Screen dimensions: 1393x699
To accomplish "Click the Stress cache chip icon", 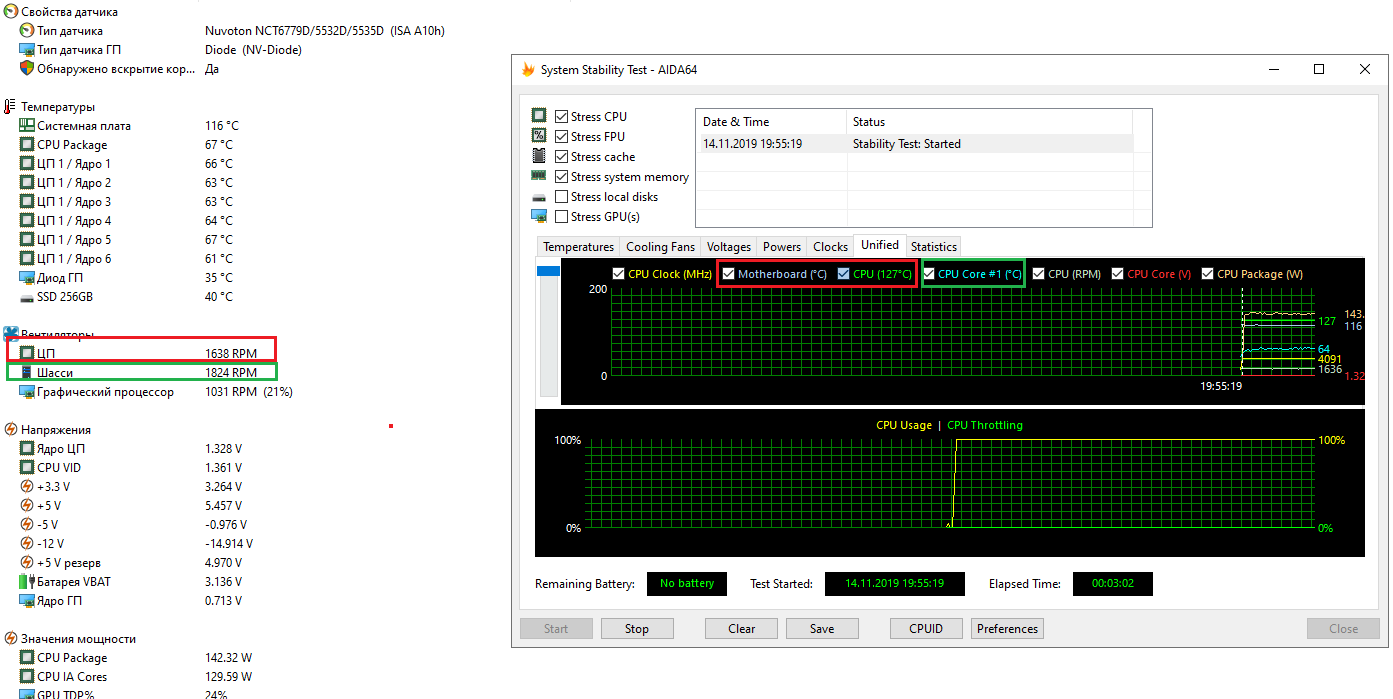I will 539,156.
